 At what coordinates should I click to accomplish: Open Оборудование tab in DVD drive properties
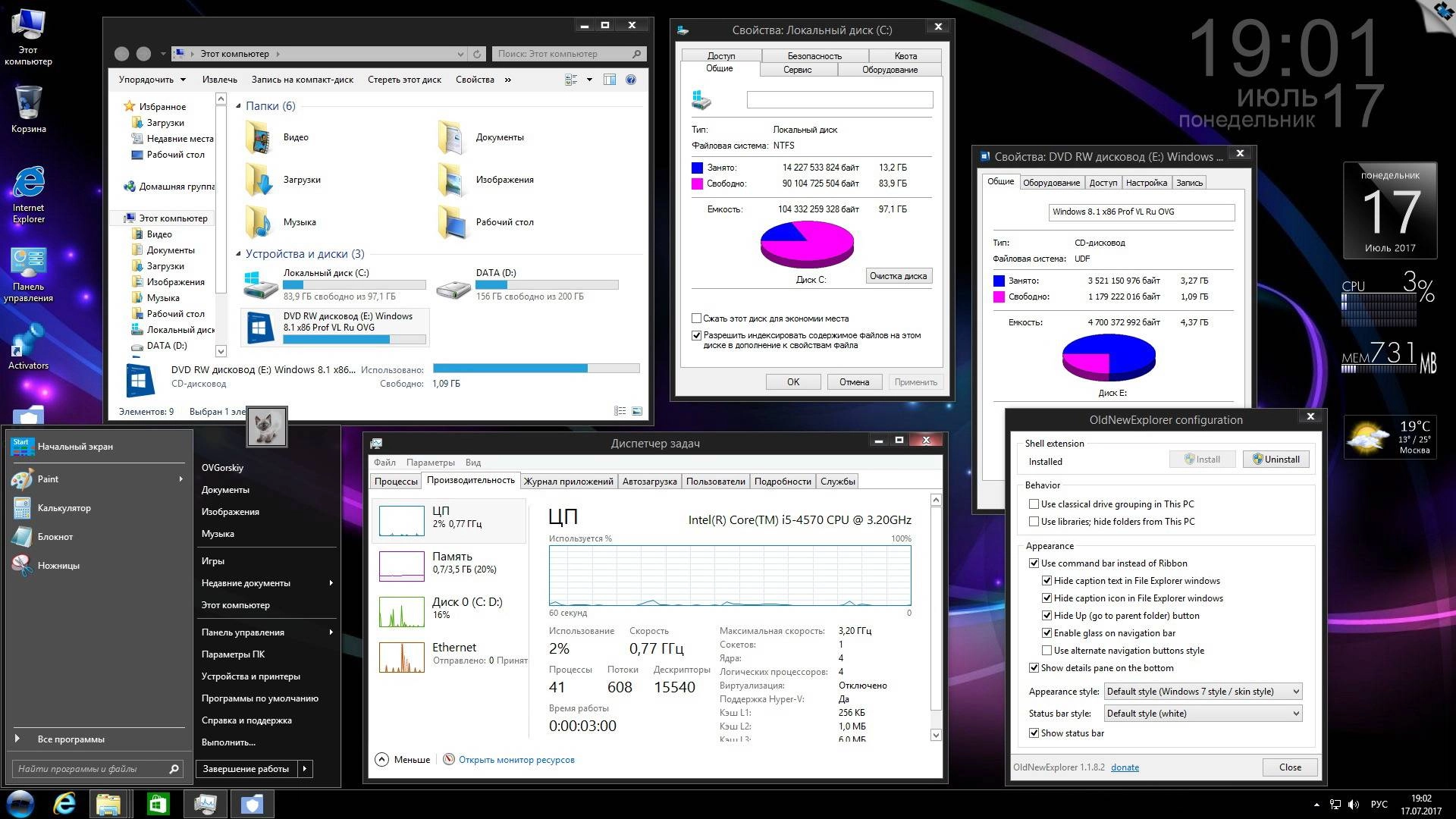click(1051, 183)
